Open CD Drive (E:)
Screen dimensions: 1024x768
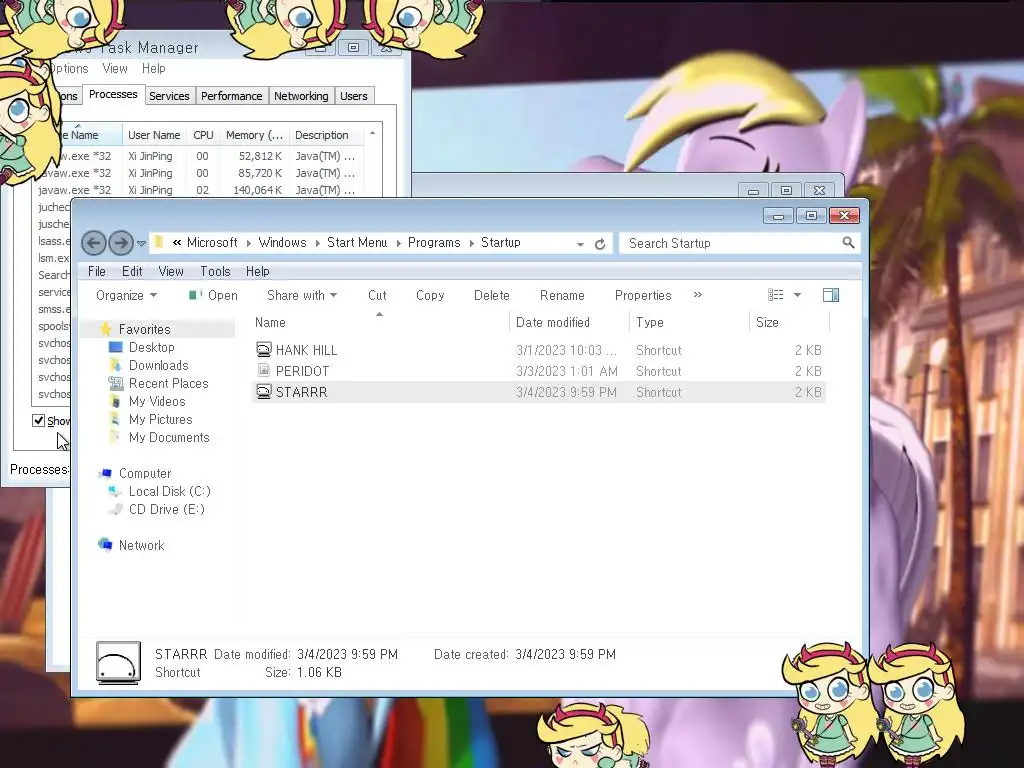click(166, 509)
